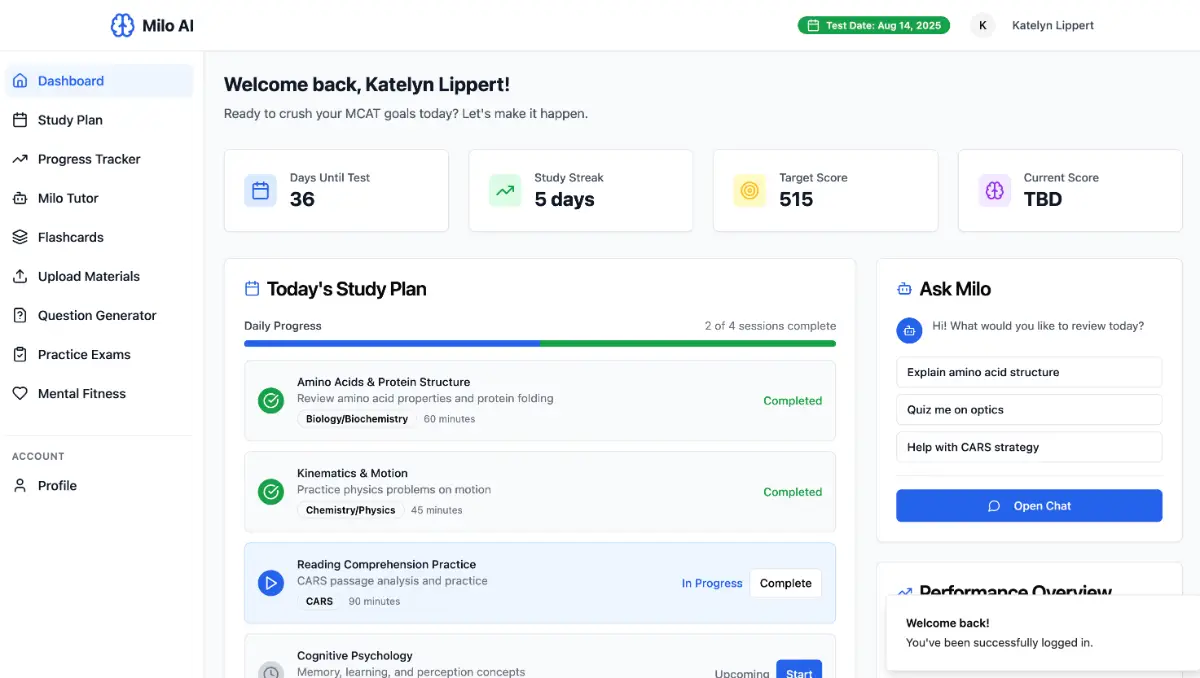1200x678 pixels.
Task: Select Mental Fitness in the sidebar
Action: [x=81, y=393]
